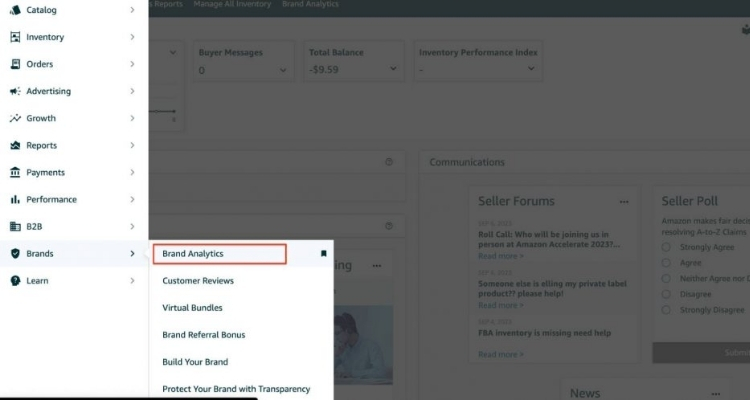Click the Payments bank icon
Image resolution: width=750 pixels, height=400 pixels.
(x=15, y=172)
